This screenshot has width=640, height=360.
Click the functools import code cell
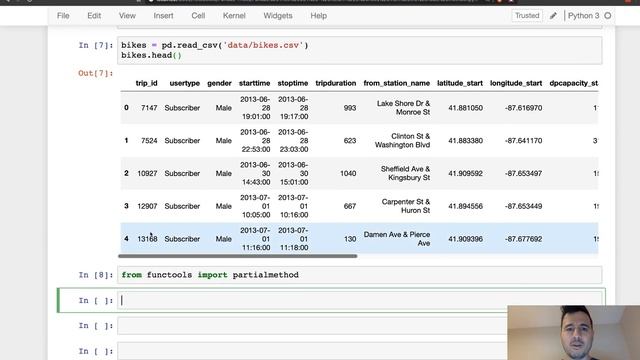point(359,275)
